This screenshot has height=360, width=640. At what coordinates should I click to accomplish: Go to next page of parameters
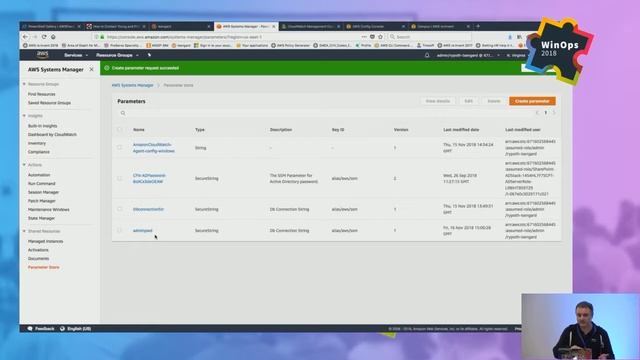tap(554, 113)
